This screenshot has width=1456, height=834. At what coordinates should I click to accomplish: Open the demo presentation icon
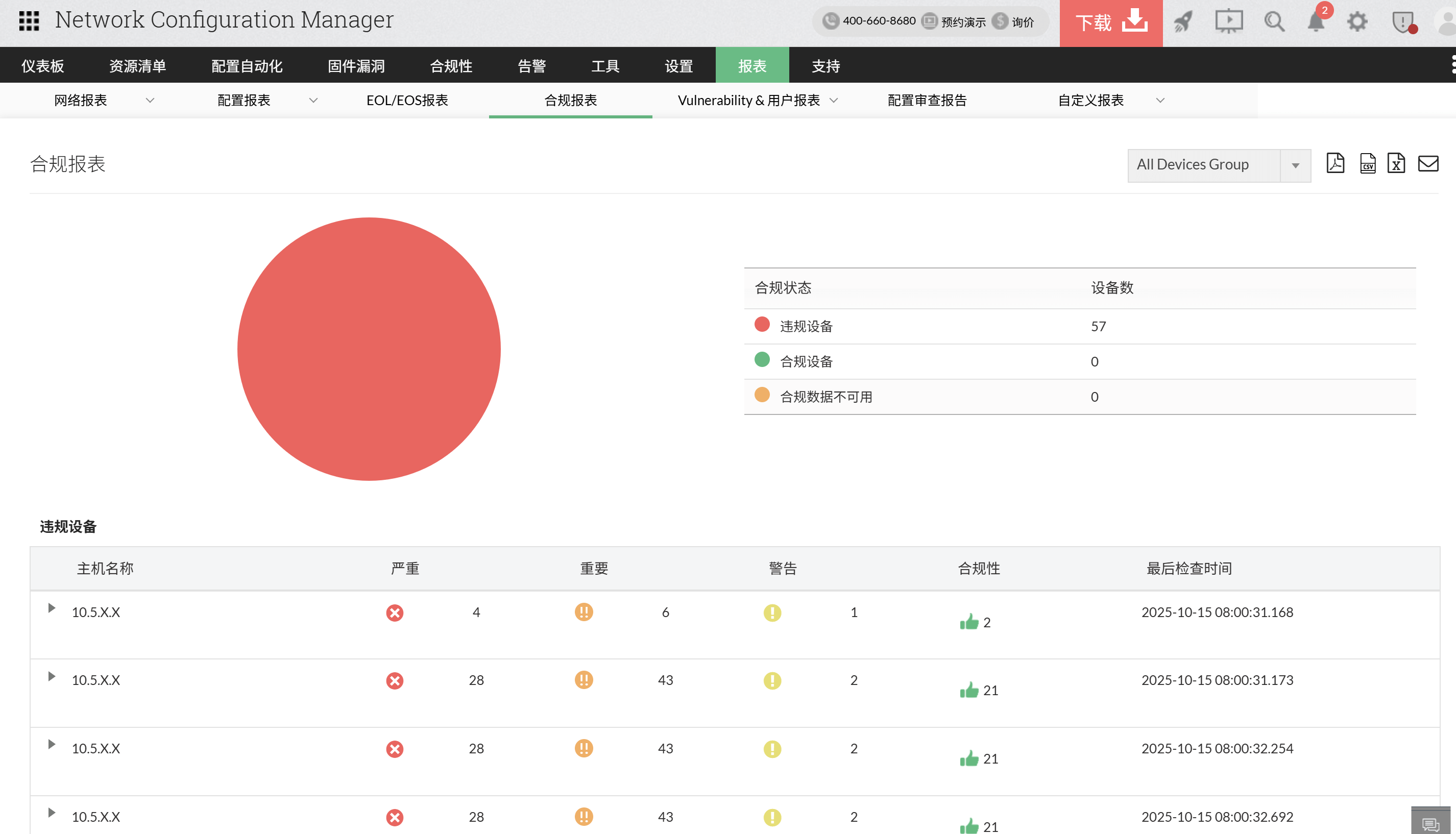click(1229, 22)
